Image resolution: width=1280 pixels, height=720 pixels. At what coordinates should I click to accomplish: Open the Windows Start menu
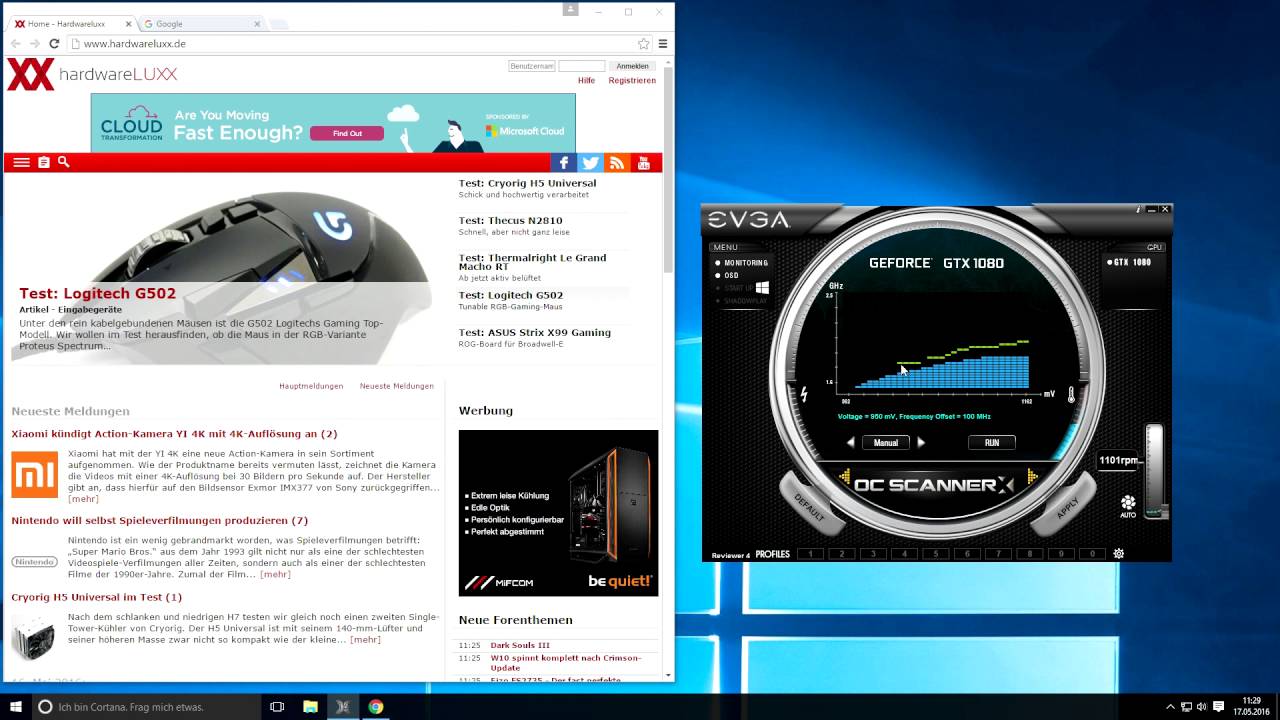pyautogui.click(x=16, y=706)
